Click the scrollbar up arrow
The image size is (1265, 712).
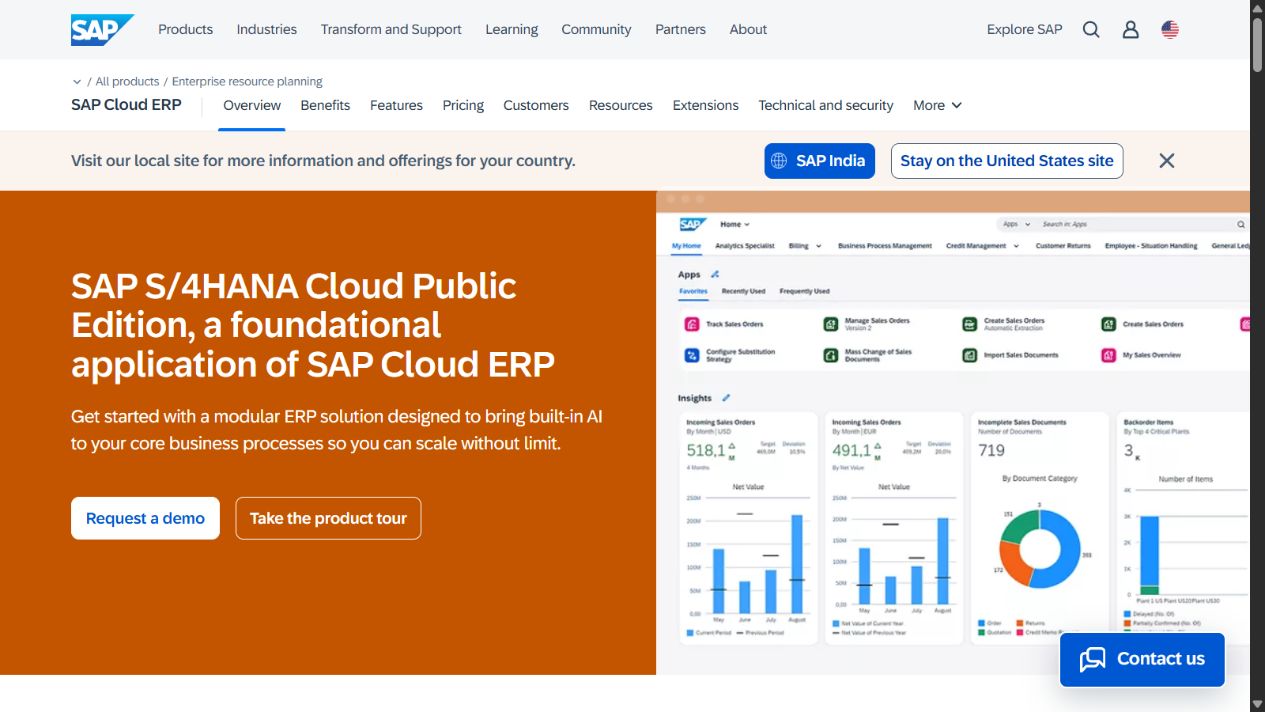pyautogui.click(x=1257, y=8)
